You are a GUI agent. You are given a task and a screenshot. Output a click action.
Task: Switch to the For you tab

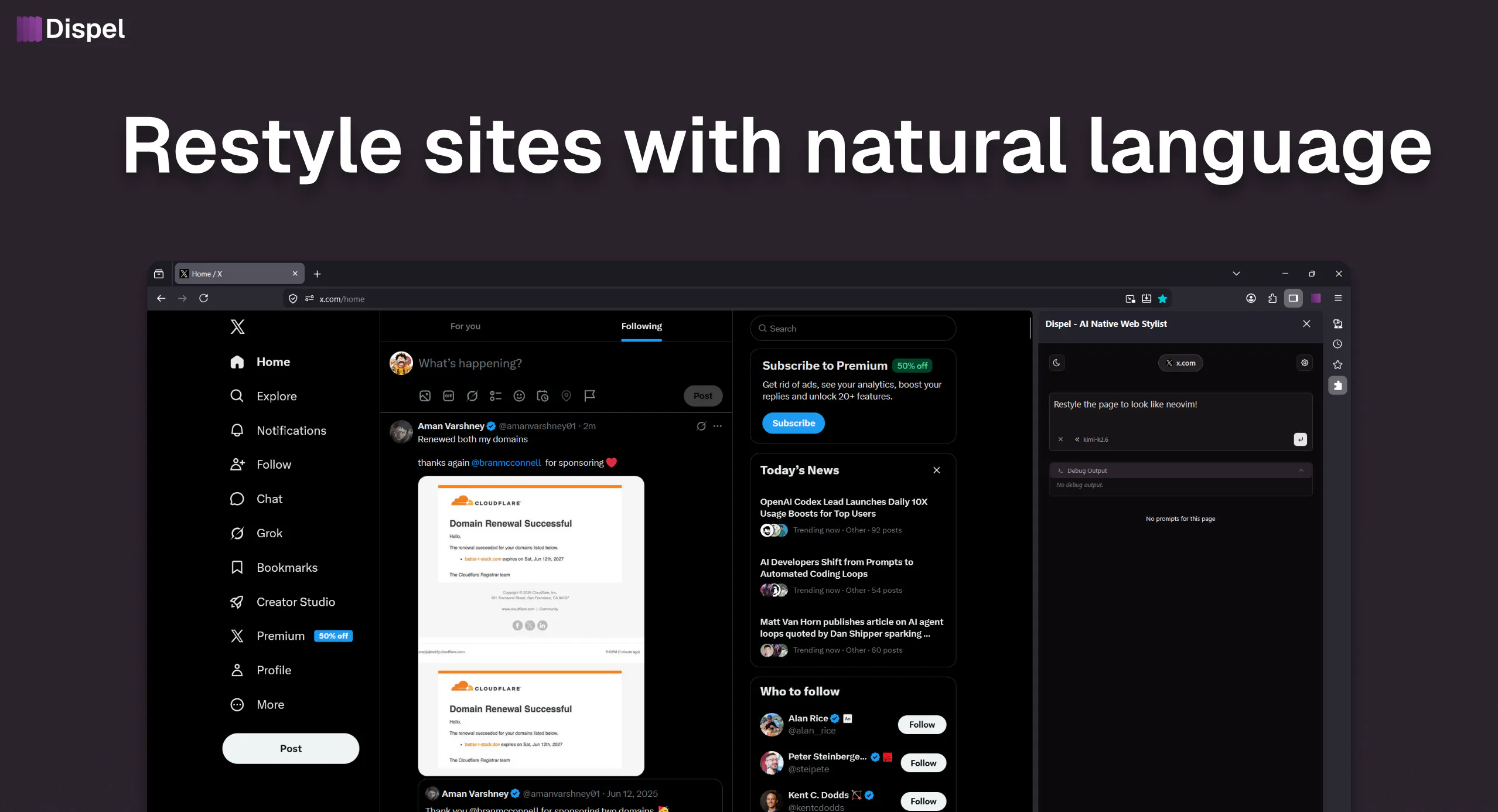465,326
